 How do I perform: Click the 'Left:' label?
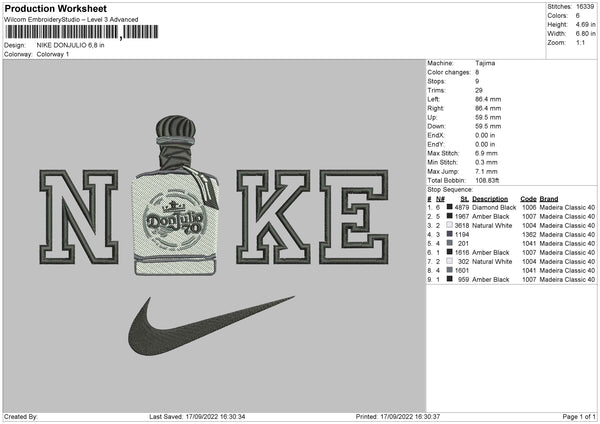point(434,99)
